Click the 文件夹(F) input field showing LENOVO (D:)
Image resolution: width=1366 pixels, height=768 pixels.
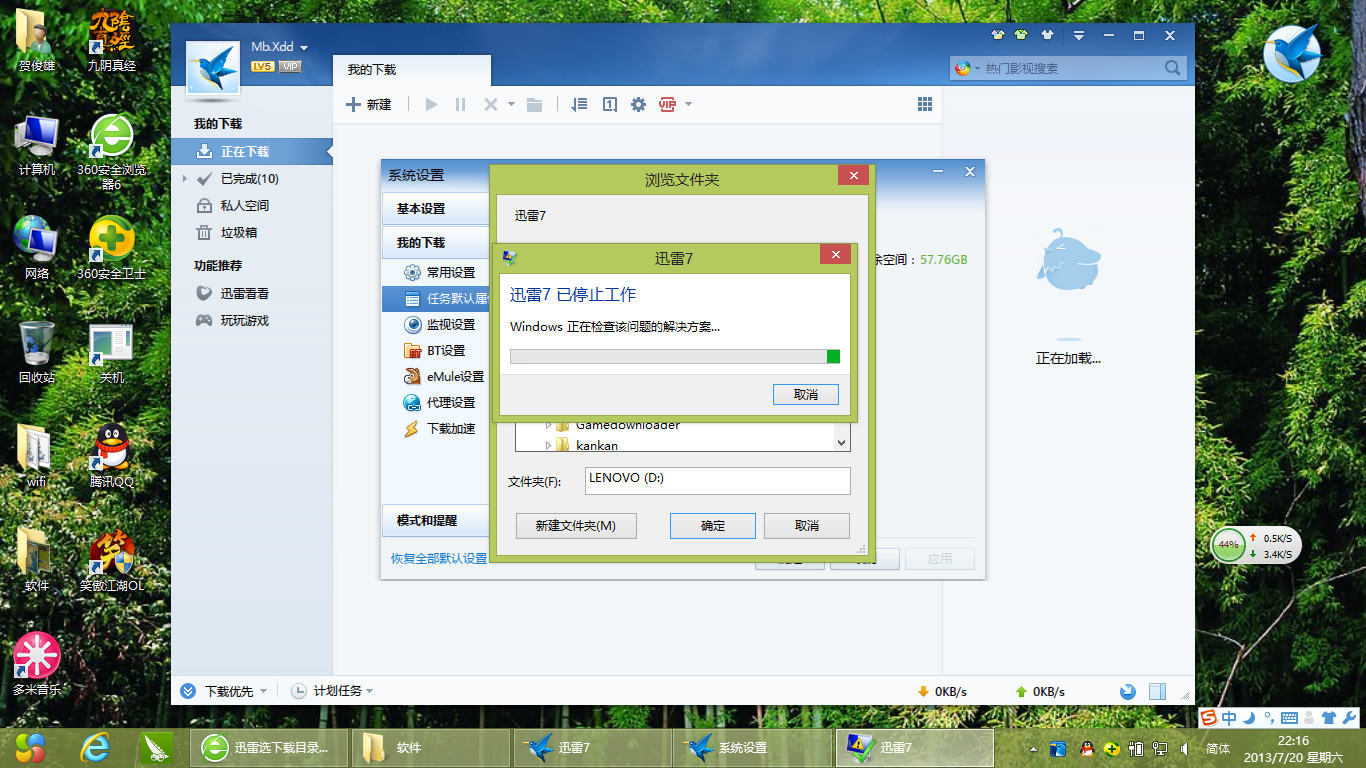[717, 480]
